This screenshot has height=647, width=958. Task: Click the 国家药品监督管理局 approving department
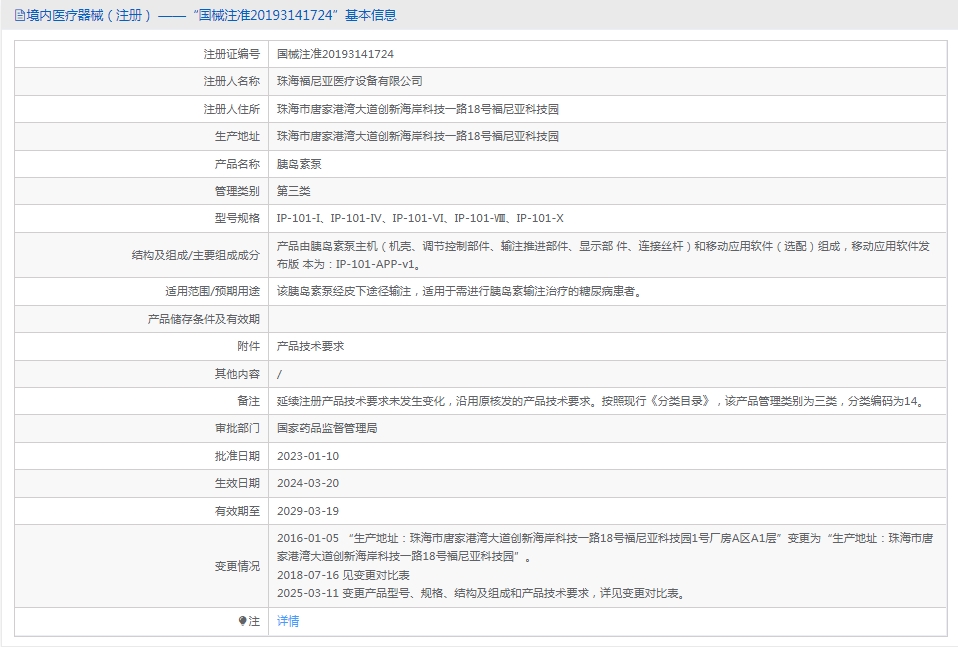(x=327, y=428)
